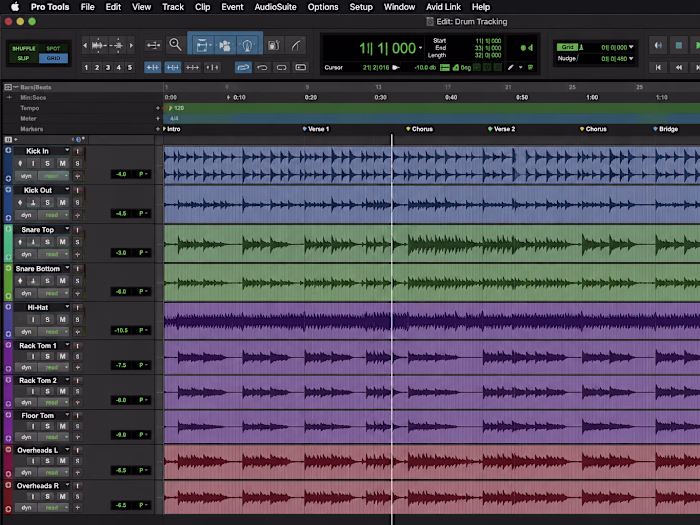Select the Zoomer magnifier tool

click(175, 45)
